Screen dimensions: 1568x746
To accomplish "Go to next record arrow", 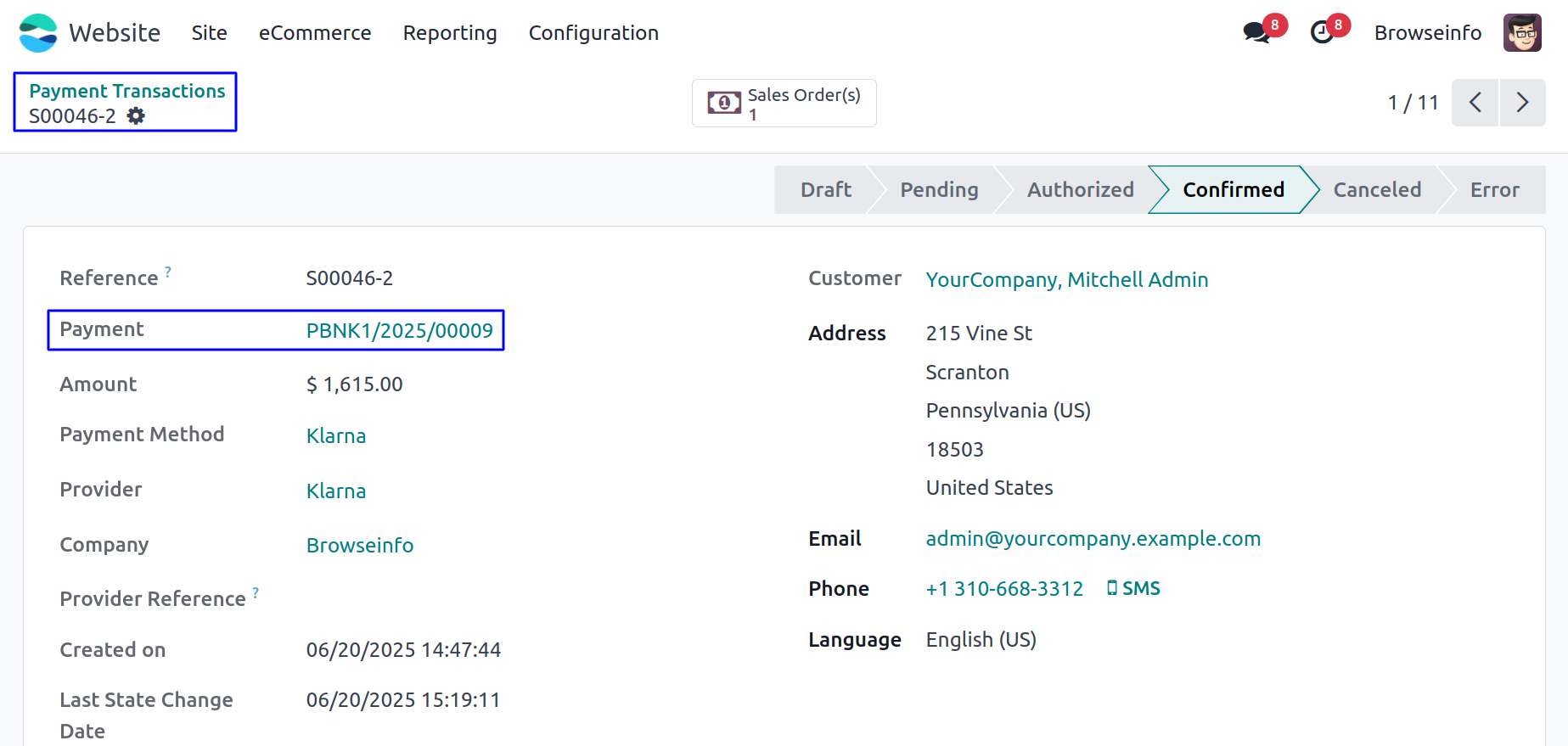I will pyautogui.click(x=1522, y=103).
